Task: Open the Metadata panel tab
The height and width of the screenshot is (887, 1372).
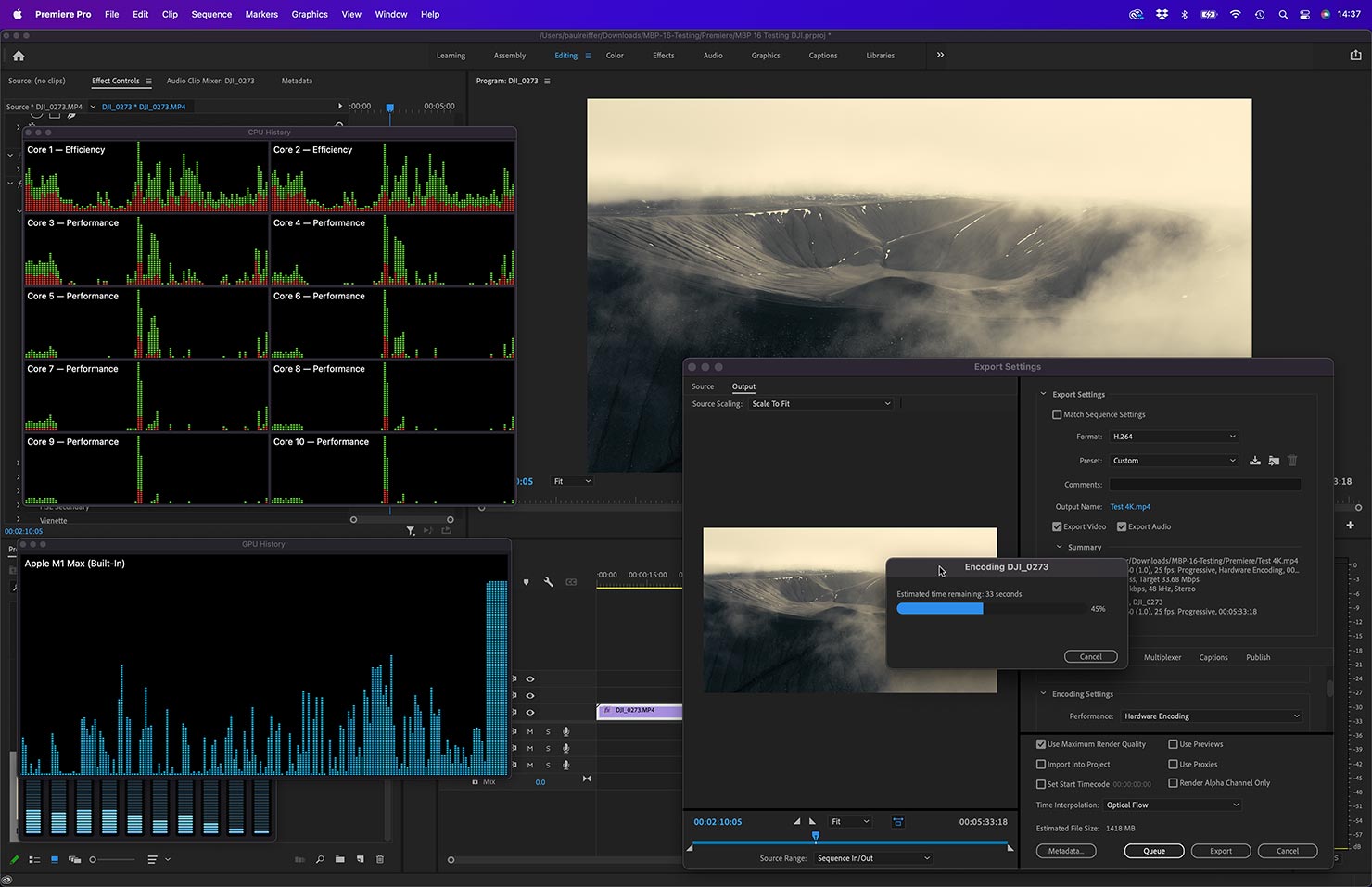Action: [x=297, y=81]
